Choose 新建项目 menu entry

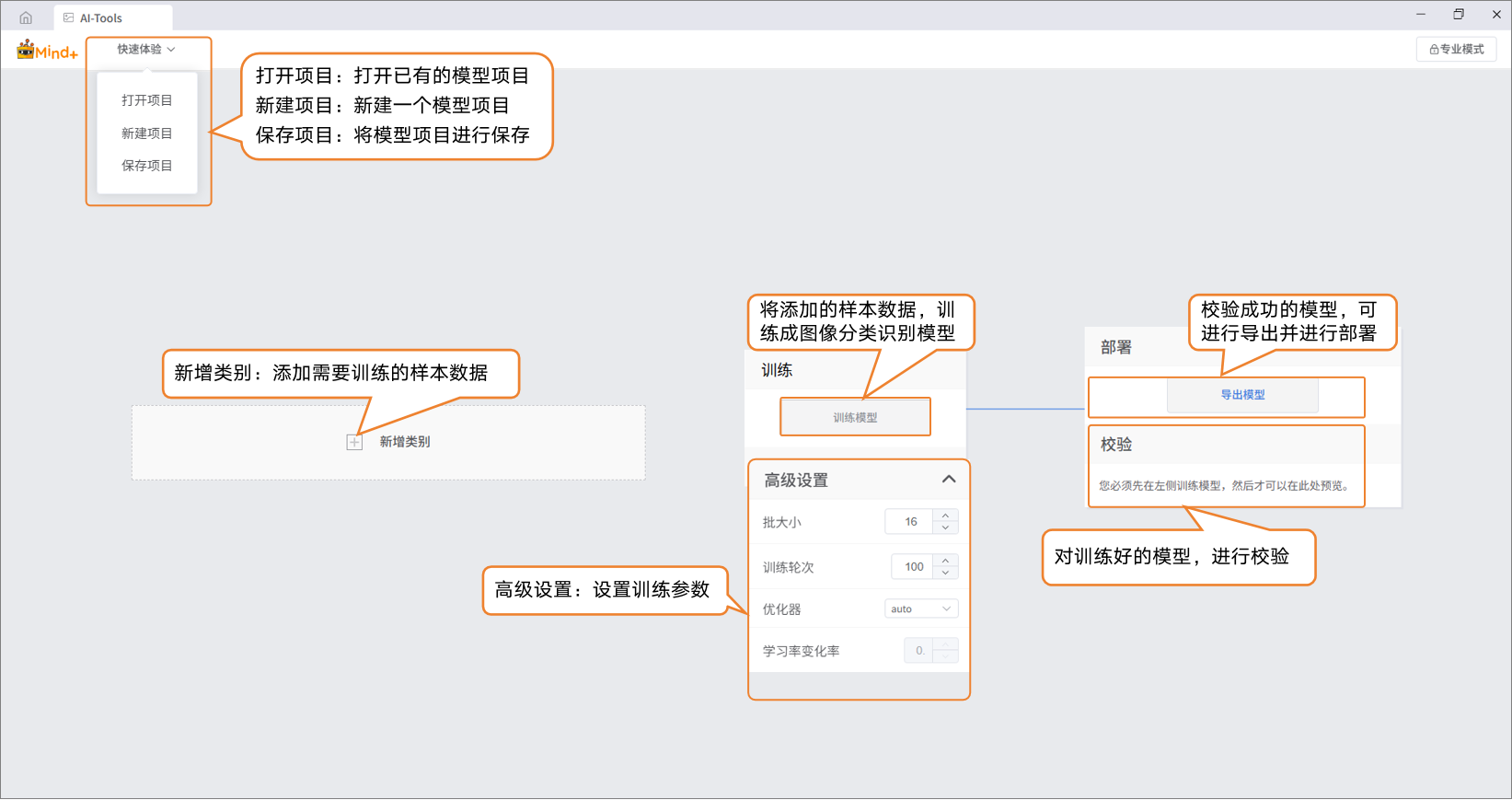(147, 133)
